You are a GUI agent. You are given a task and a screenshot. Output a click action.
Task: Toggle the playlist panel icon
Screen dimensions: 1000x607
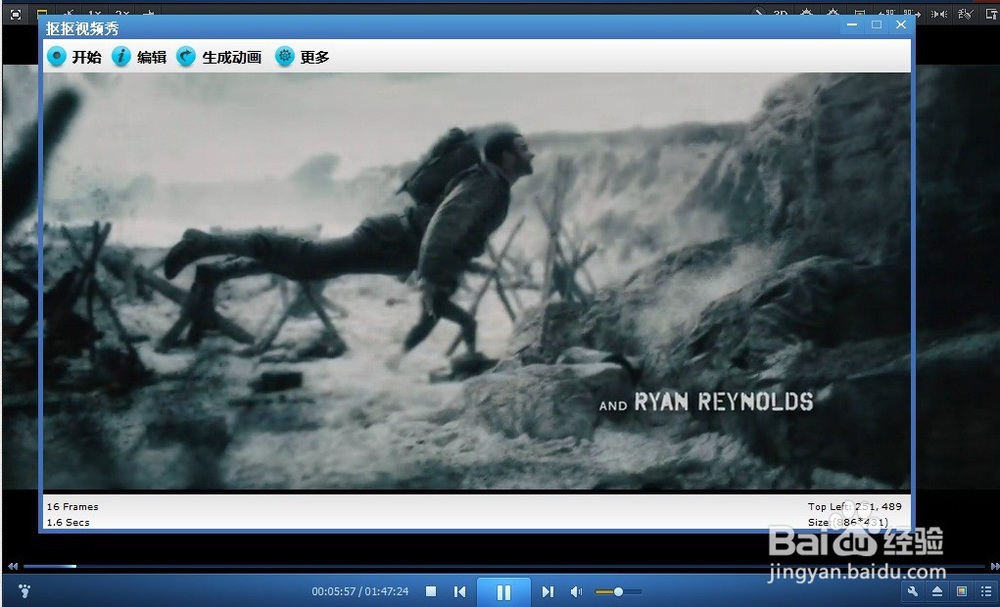point(986,591)
